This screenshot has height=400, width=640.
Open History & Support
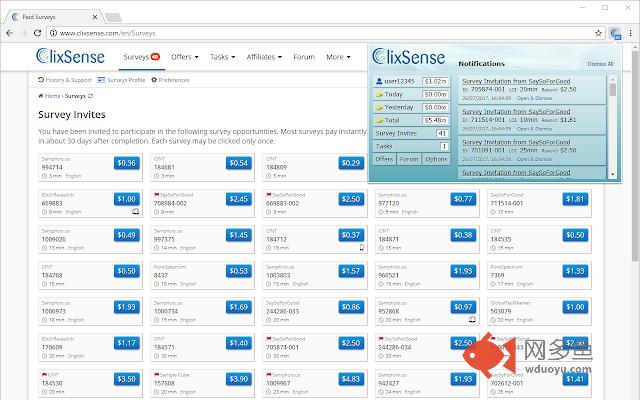[x=65, y=80]
